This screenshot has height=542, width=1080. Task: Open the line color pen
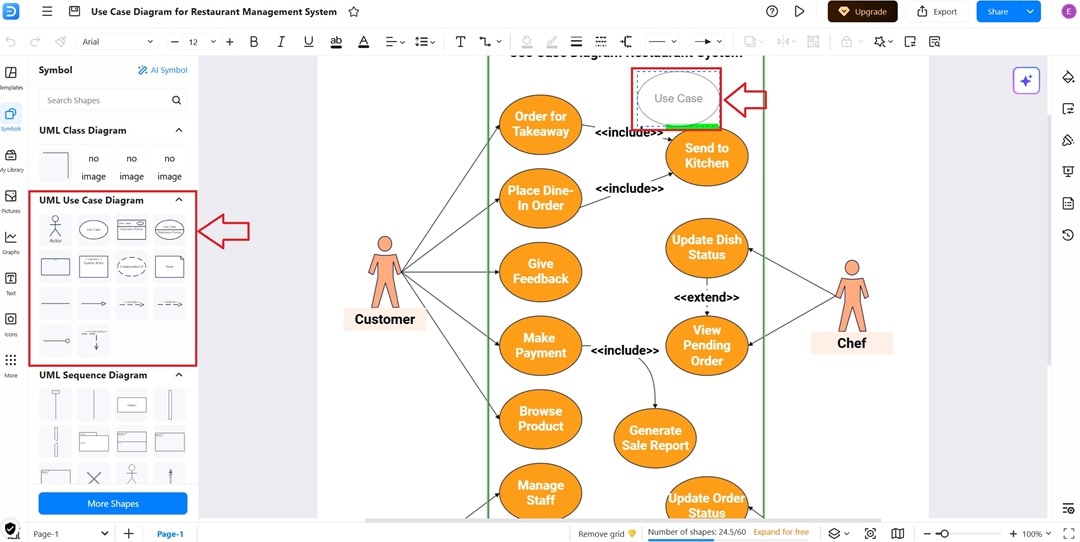coord(551,42)
